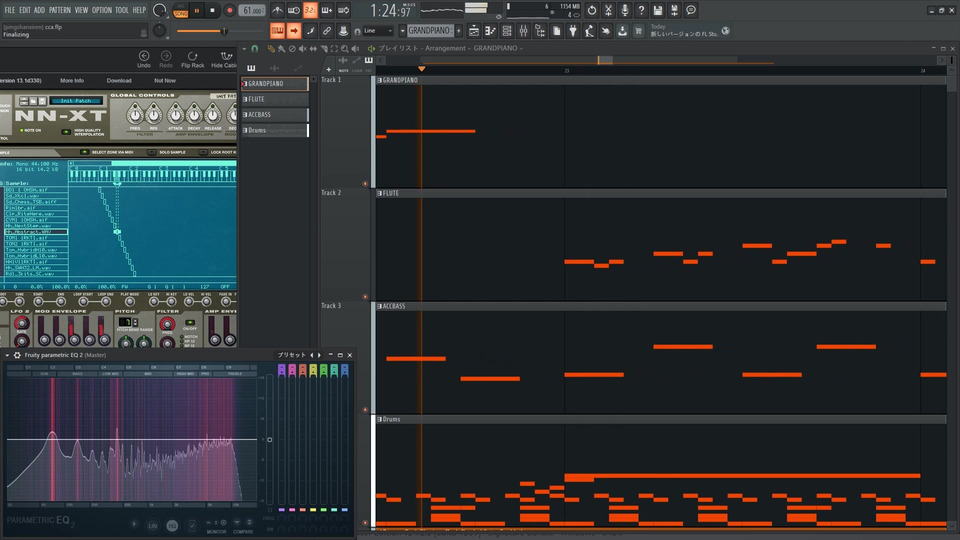Open the FLUTE clip menu on Track 2

(380, 193)
